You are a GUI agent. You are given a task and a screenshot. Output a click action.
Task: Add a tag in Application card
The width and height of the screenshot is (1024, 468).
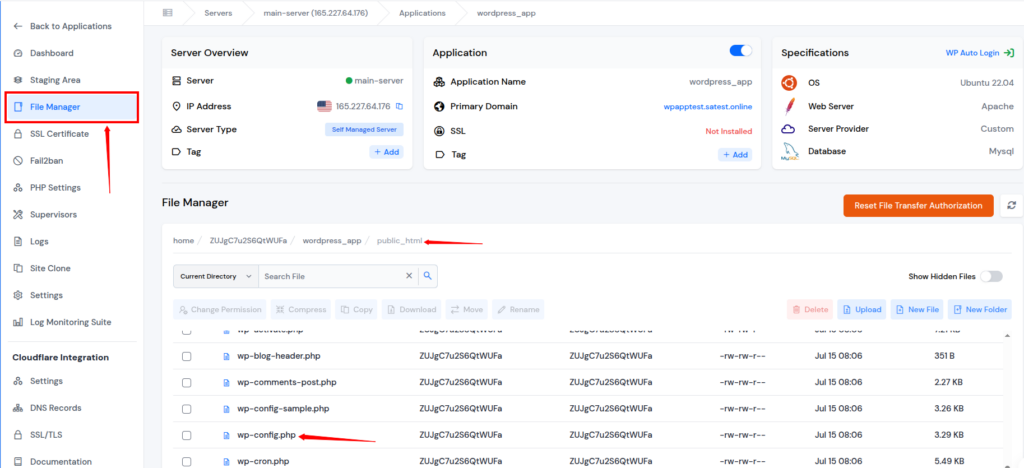click(735, 155)
